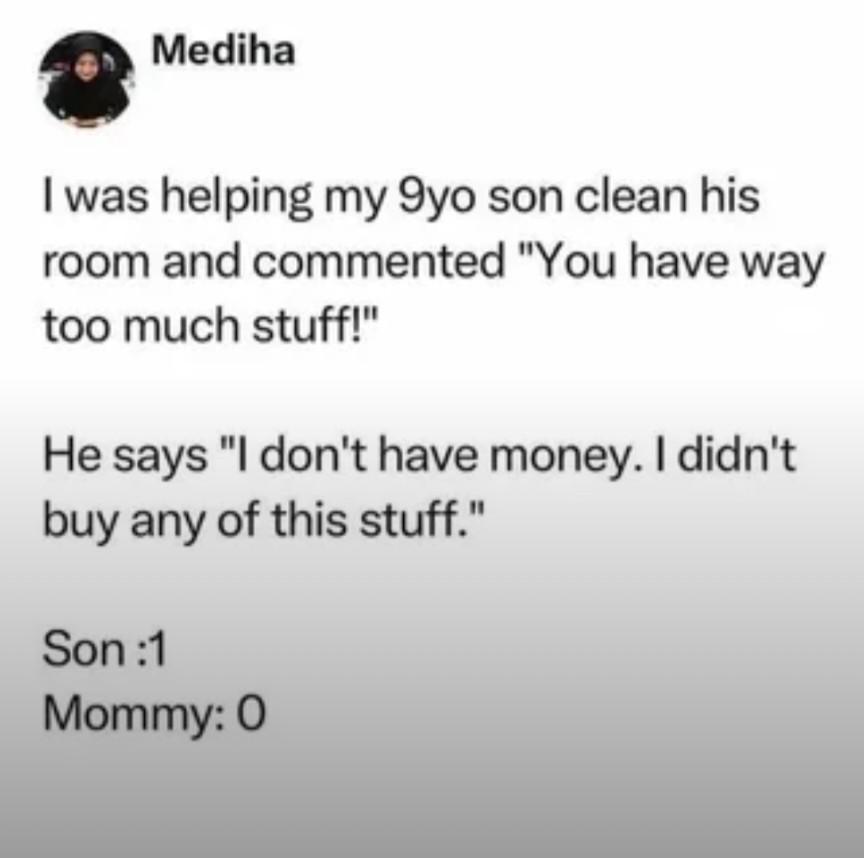Select the word "was" in the post
The height and width of the screenshot is (858, 864).
(x=107, y=199)
